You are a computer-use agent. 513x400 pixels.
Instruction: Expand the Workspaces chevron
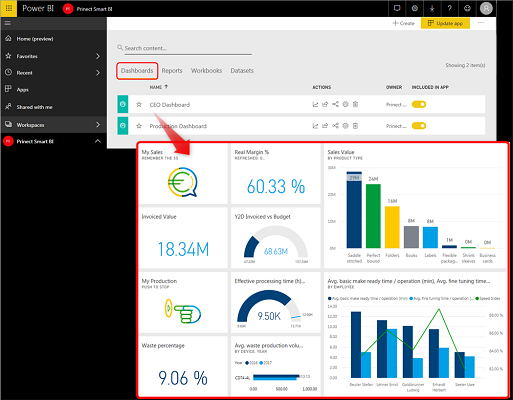pos(98,125)
